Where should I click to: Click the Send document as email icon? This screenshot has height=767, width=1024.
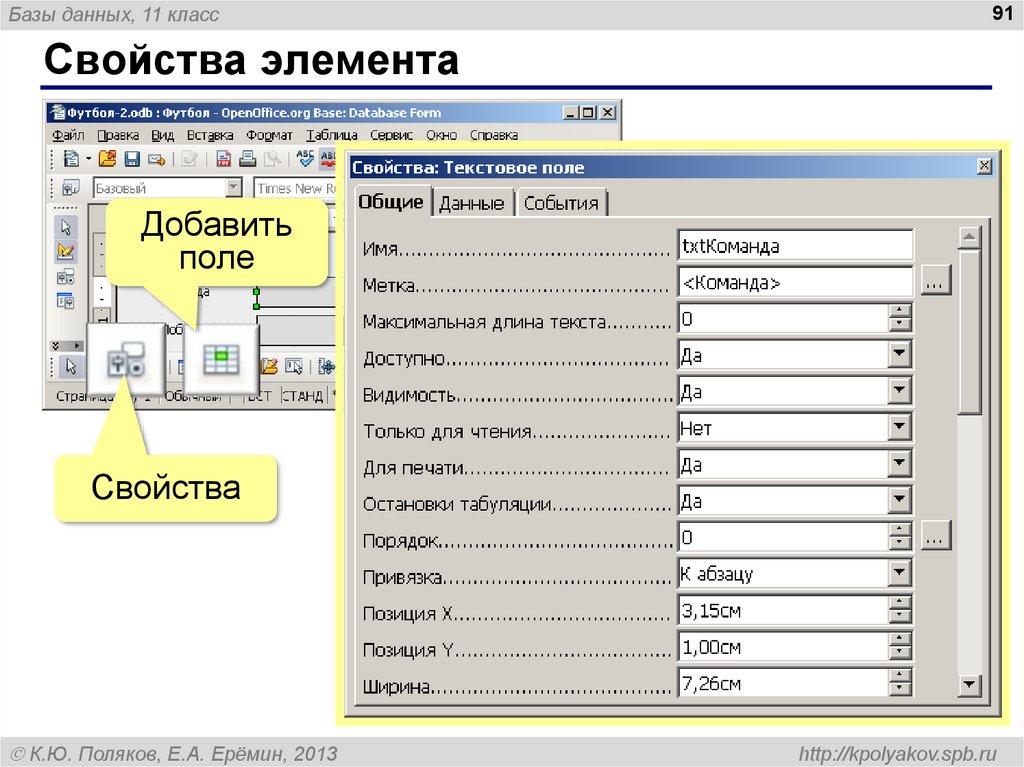click(154, 158)
